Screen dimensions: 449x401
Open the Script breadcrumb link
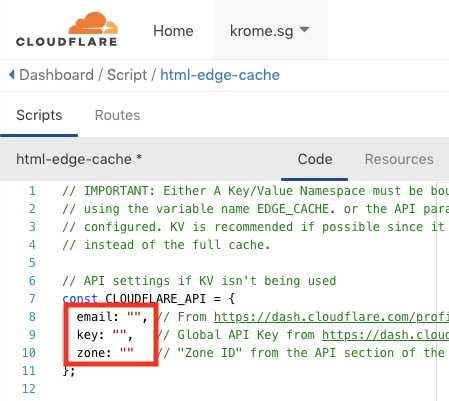(127, 75)
